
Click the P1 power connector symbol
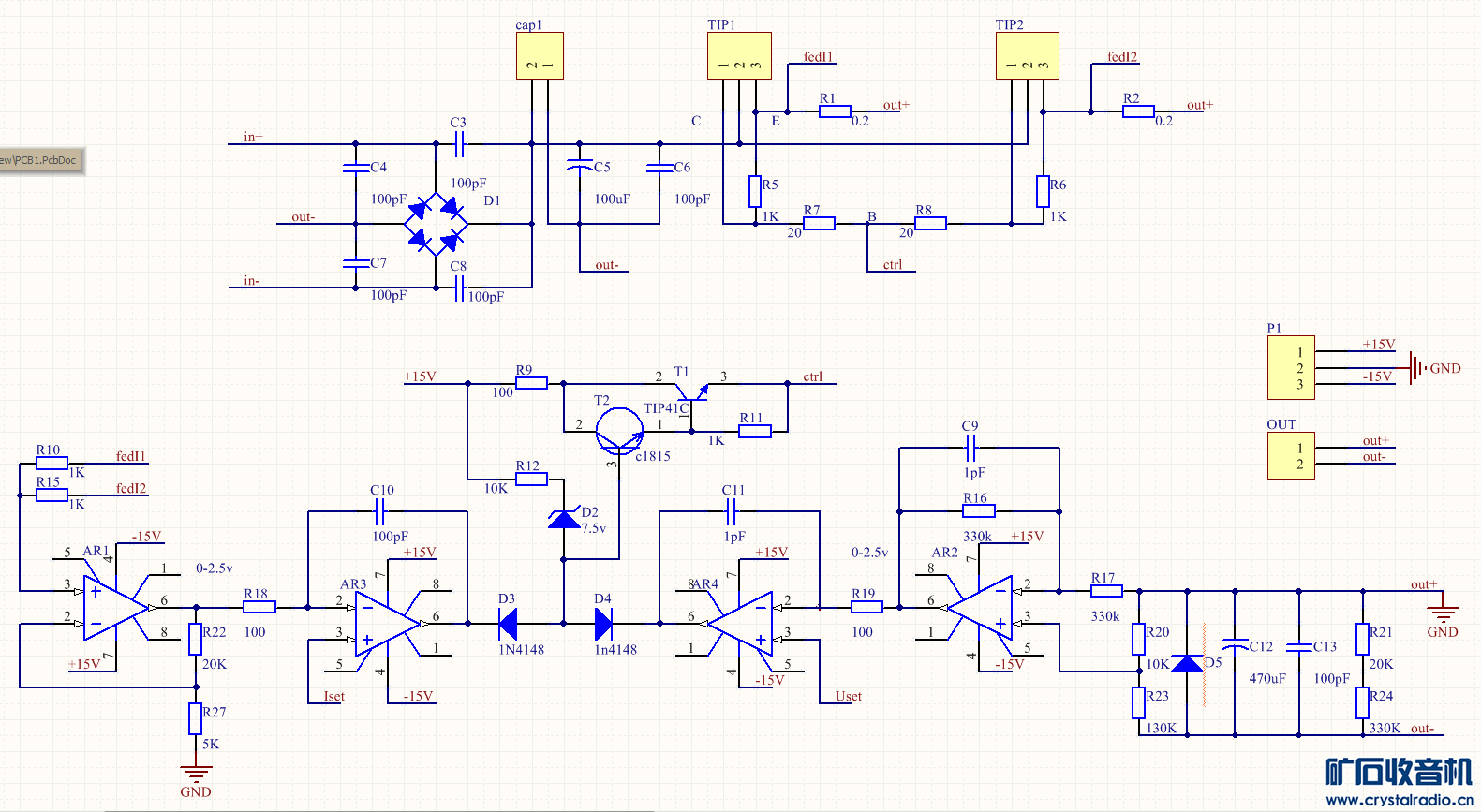point(1291,367)
